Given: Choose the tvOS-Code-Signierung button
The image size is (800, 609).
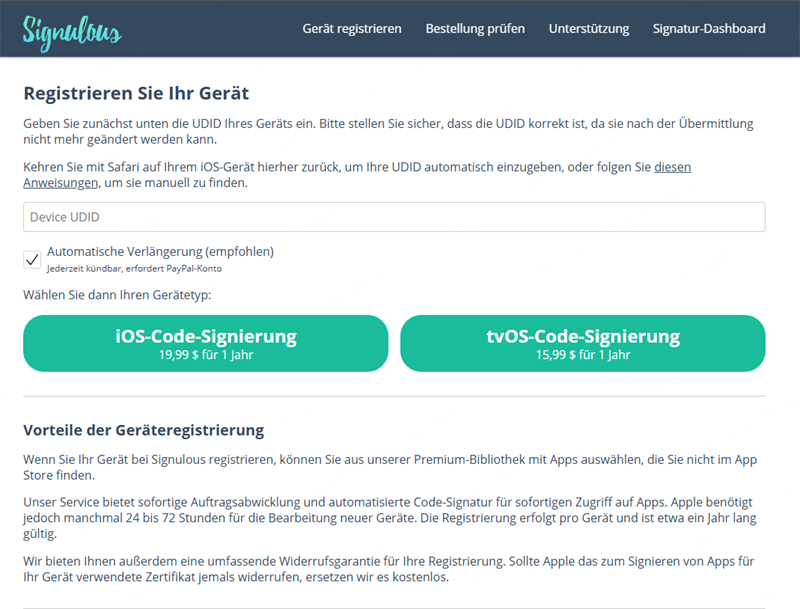Looking at the screenshot, I should pos(582,343).
